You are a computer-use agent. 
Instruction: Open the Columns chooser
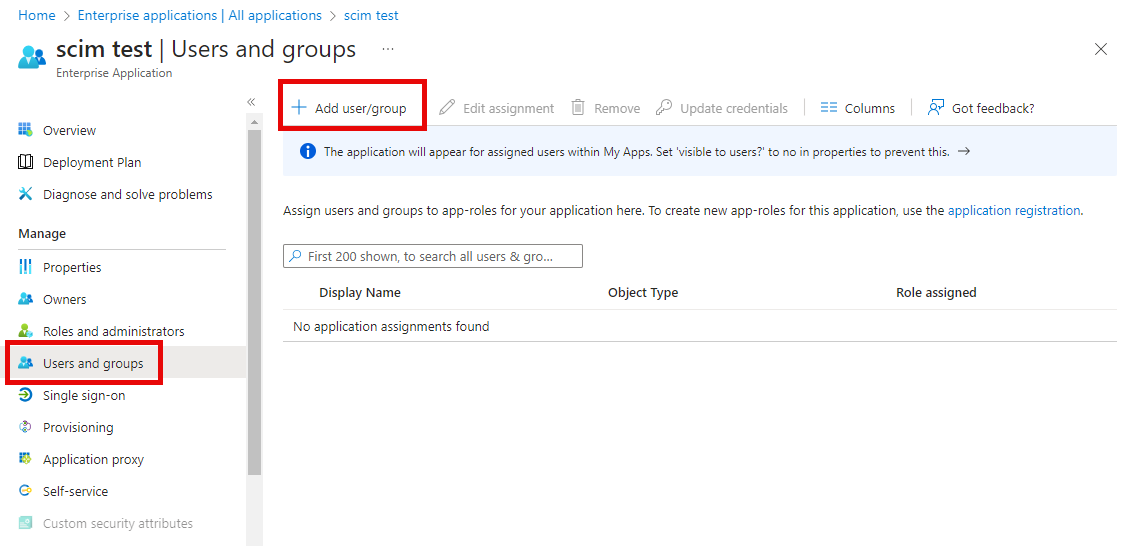(857, 108)
